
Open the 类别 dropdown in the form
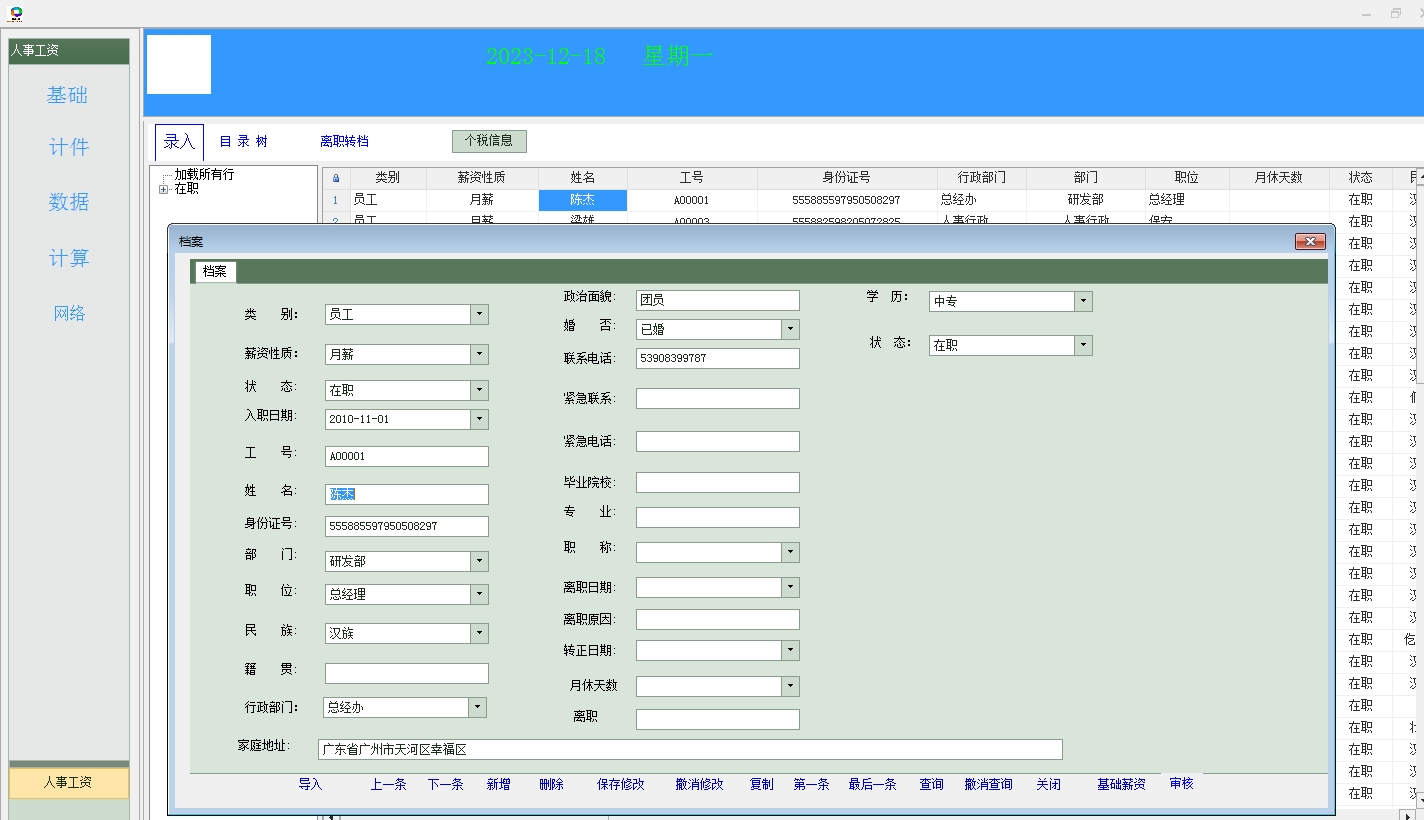click(x=479, y=314)
